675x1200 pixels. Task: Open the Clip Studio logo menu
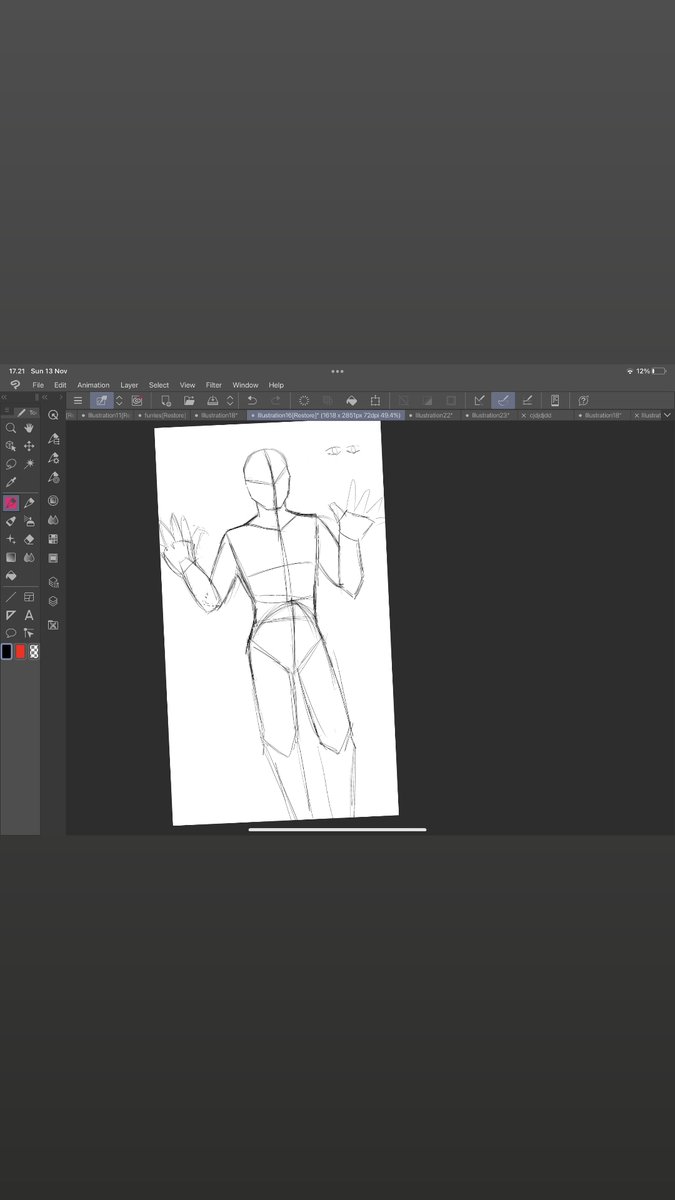coord(14,385)
